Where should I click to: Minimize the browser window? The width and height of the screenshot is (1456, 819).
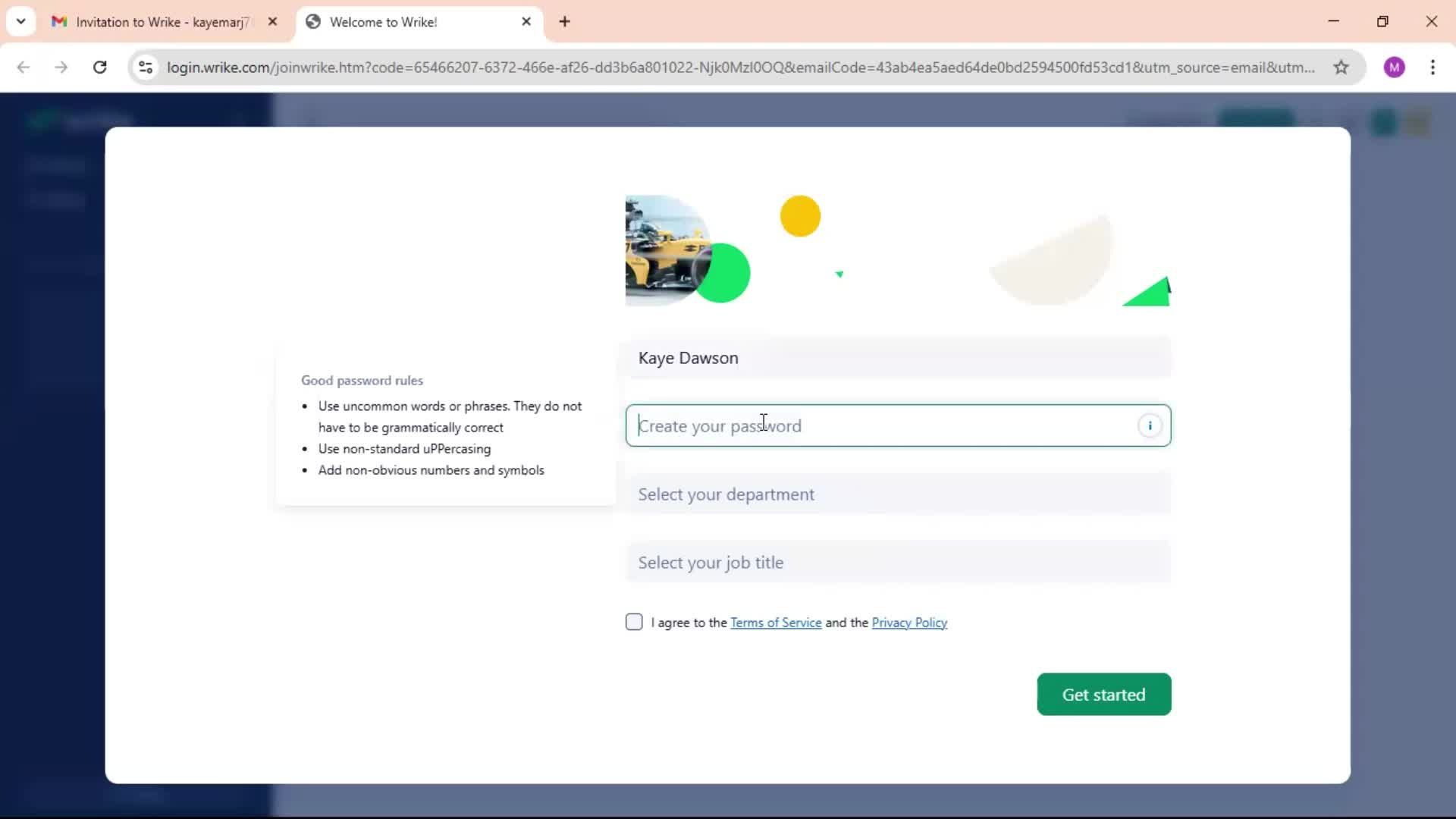tap(1334, 22)
